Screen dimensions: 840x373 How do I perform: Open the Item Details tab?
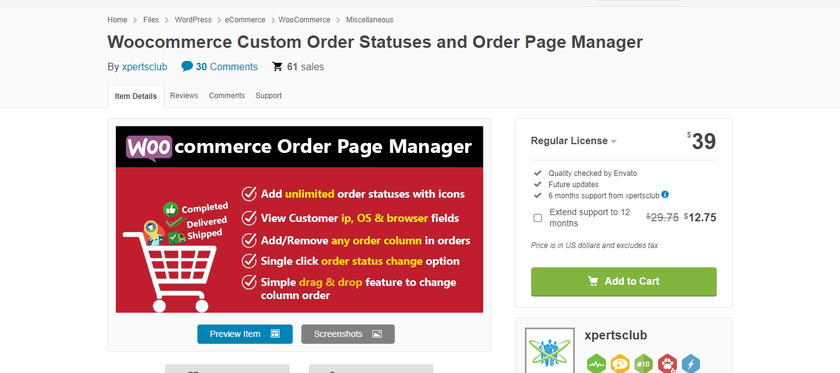click(x=136, y=96)
